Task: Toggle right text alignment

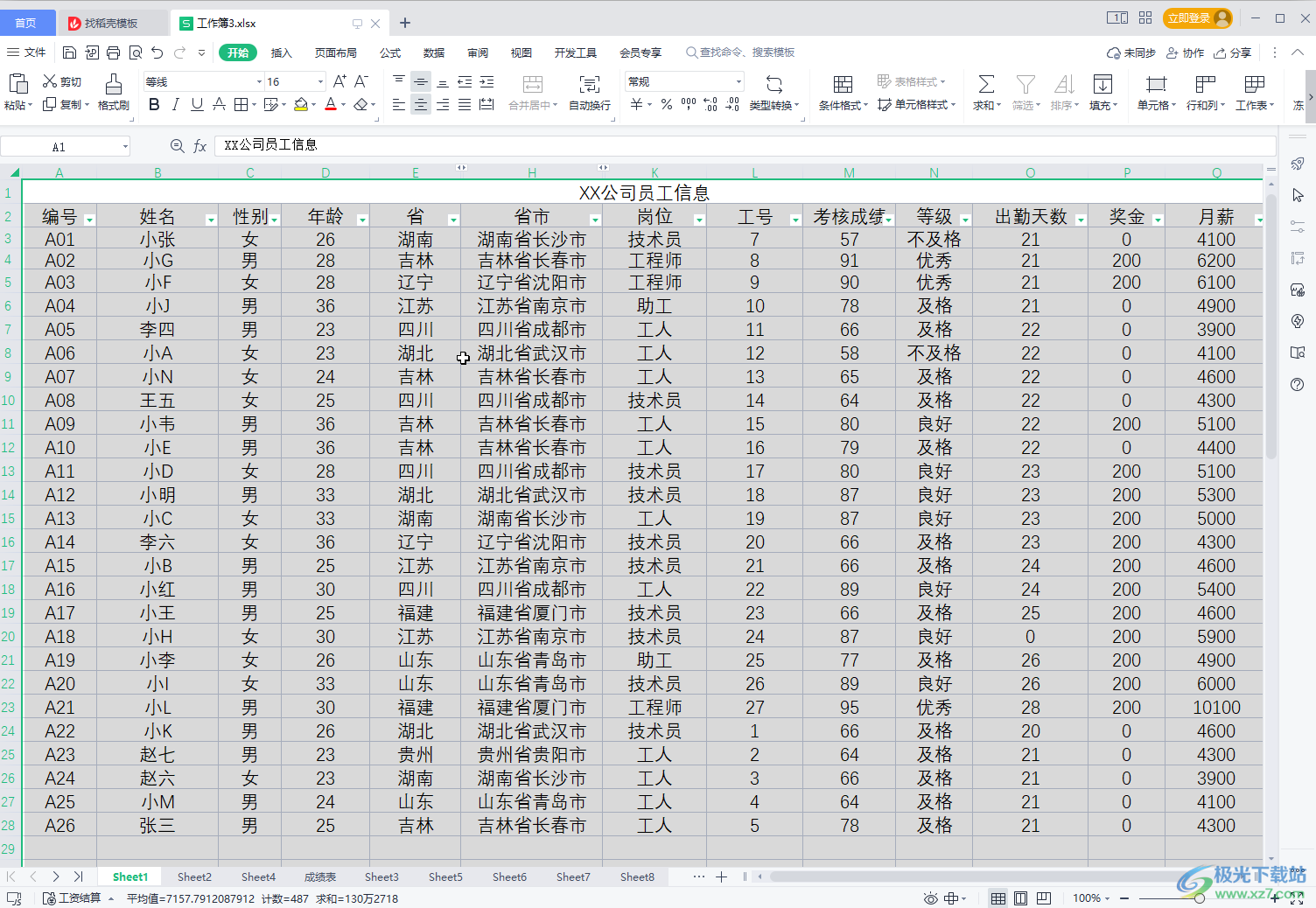Action: tap(443, 105)
